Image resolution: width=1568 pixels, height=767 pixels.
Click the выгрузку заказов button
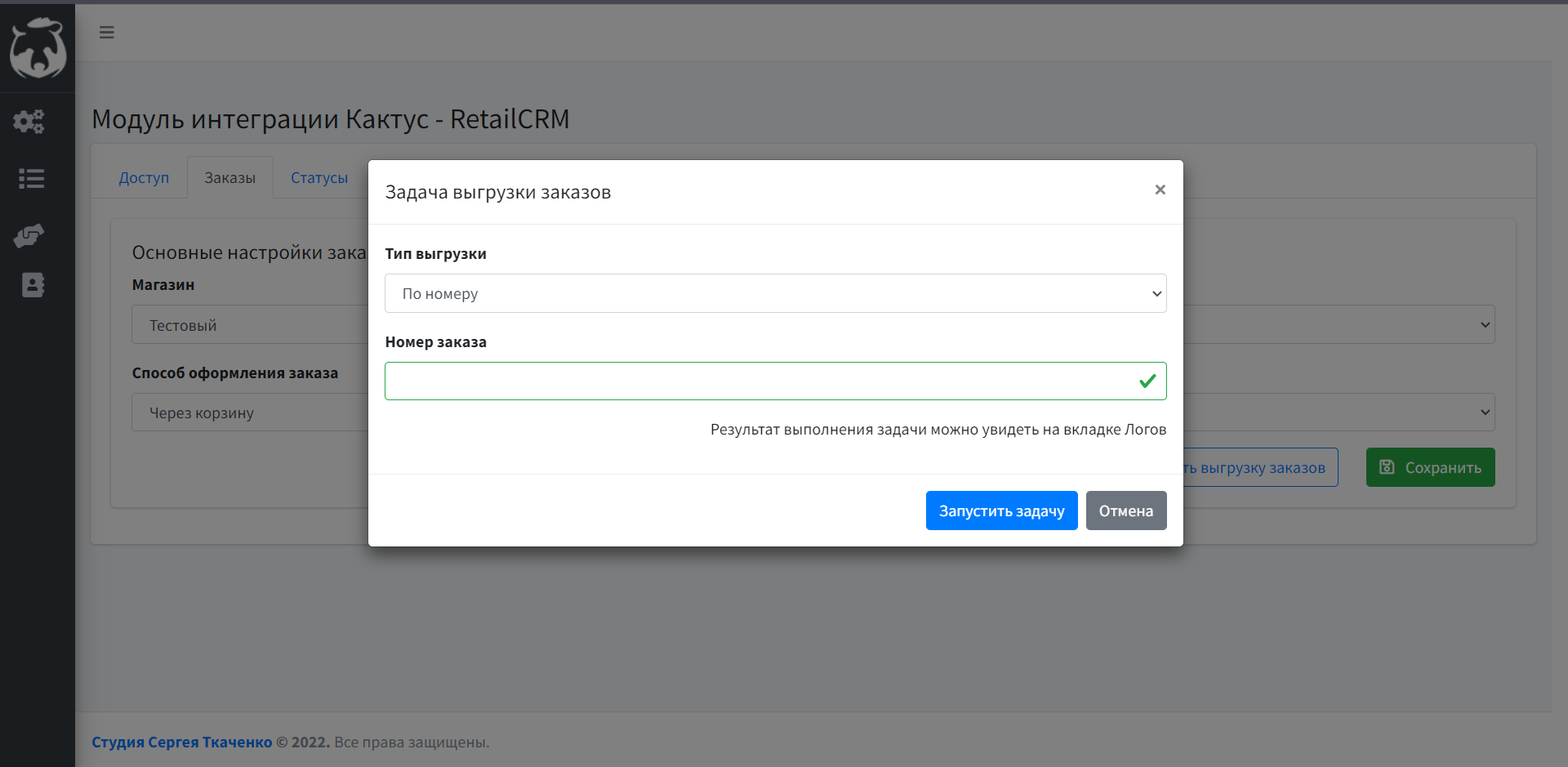click(1261, 467)
